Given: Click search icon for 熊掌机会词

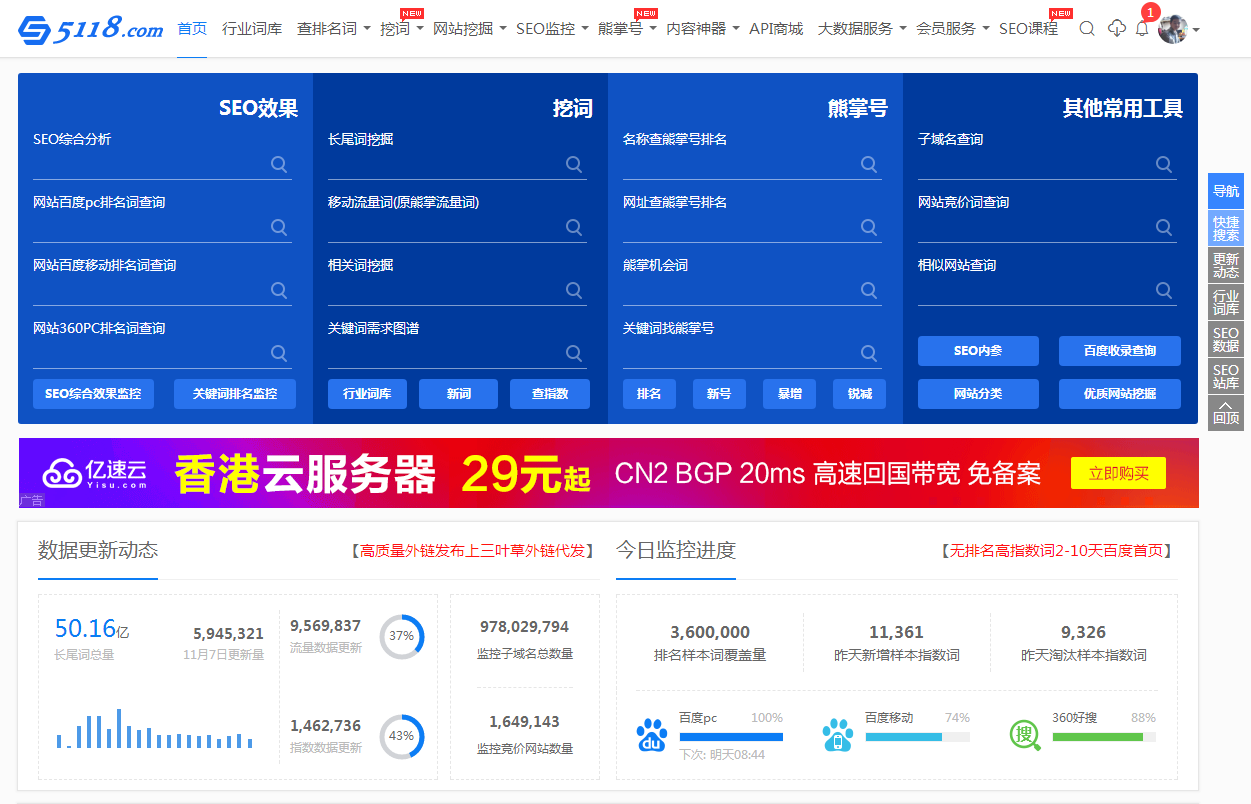Looking at the screenshot, I should pyautogui.click(x=869, y=290).
